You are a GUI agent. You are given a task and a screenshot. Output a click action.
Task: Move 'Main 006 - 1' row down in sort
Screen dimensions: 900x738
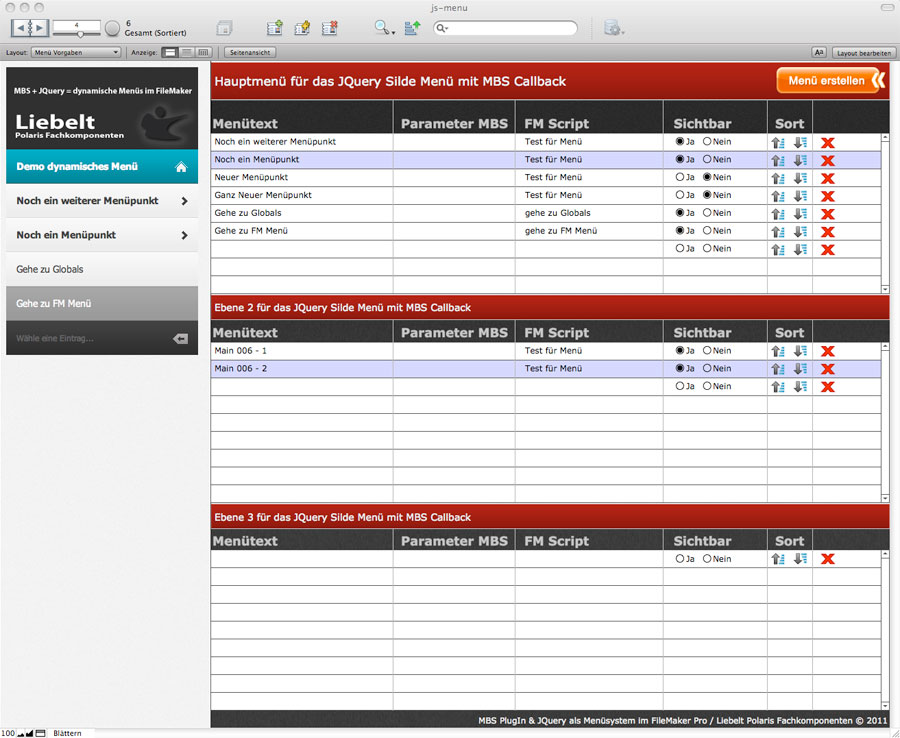point(800,352)
